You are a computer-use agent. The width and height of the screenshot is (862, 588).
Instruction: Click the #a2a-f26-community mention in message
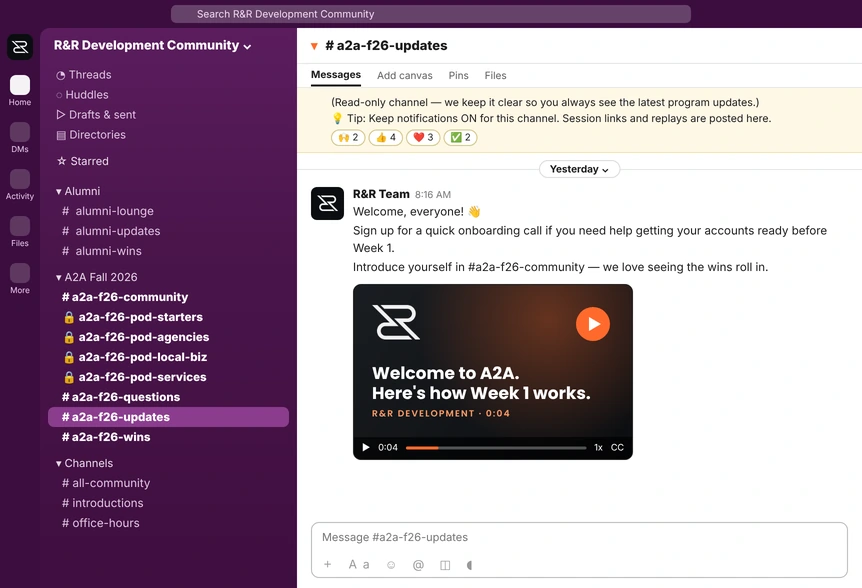[x=526, y=267]
